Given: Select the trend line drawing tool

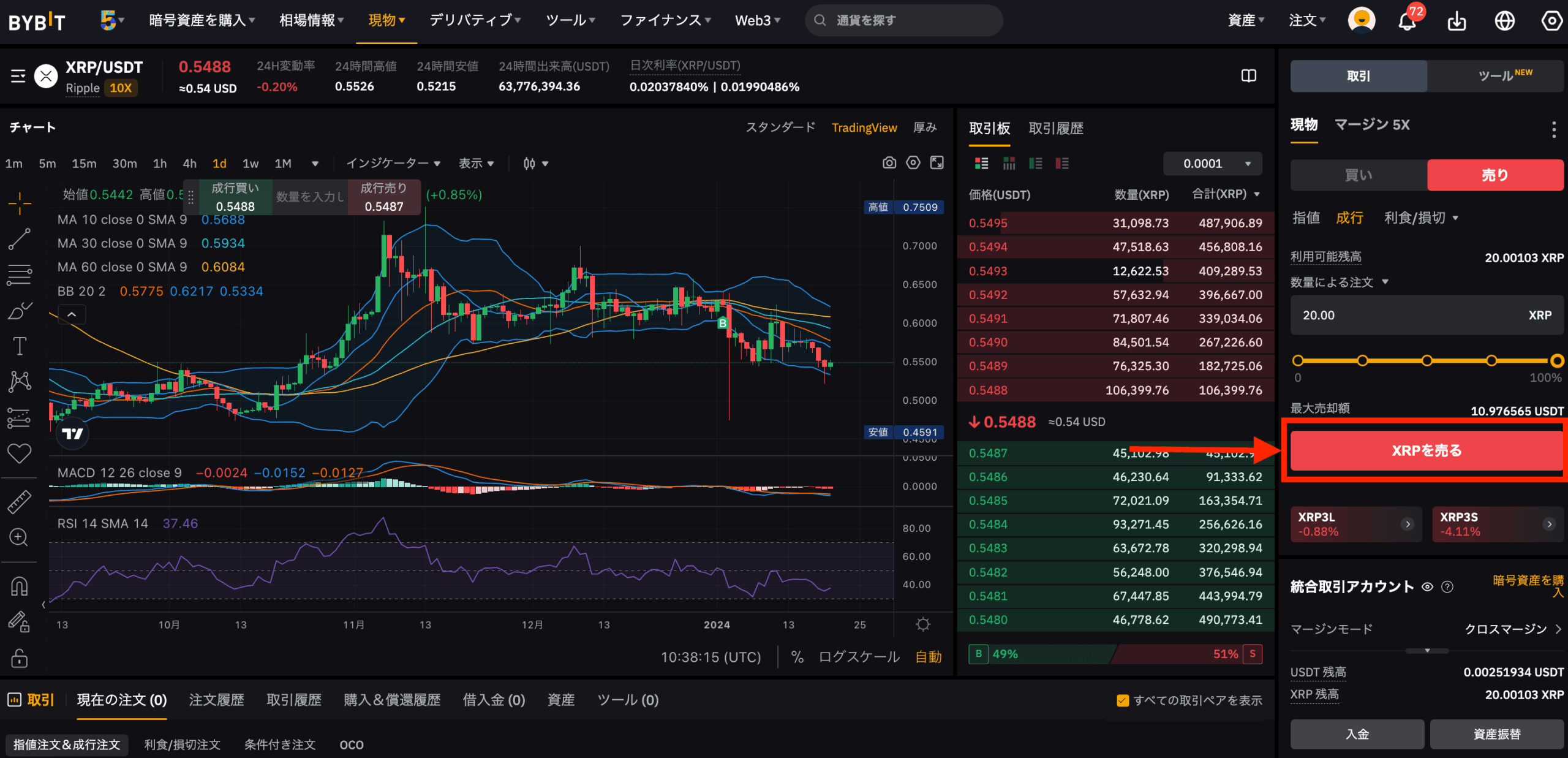Looking at the screenshot, I should 20,239.
